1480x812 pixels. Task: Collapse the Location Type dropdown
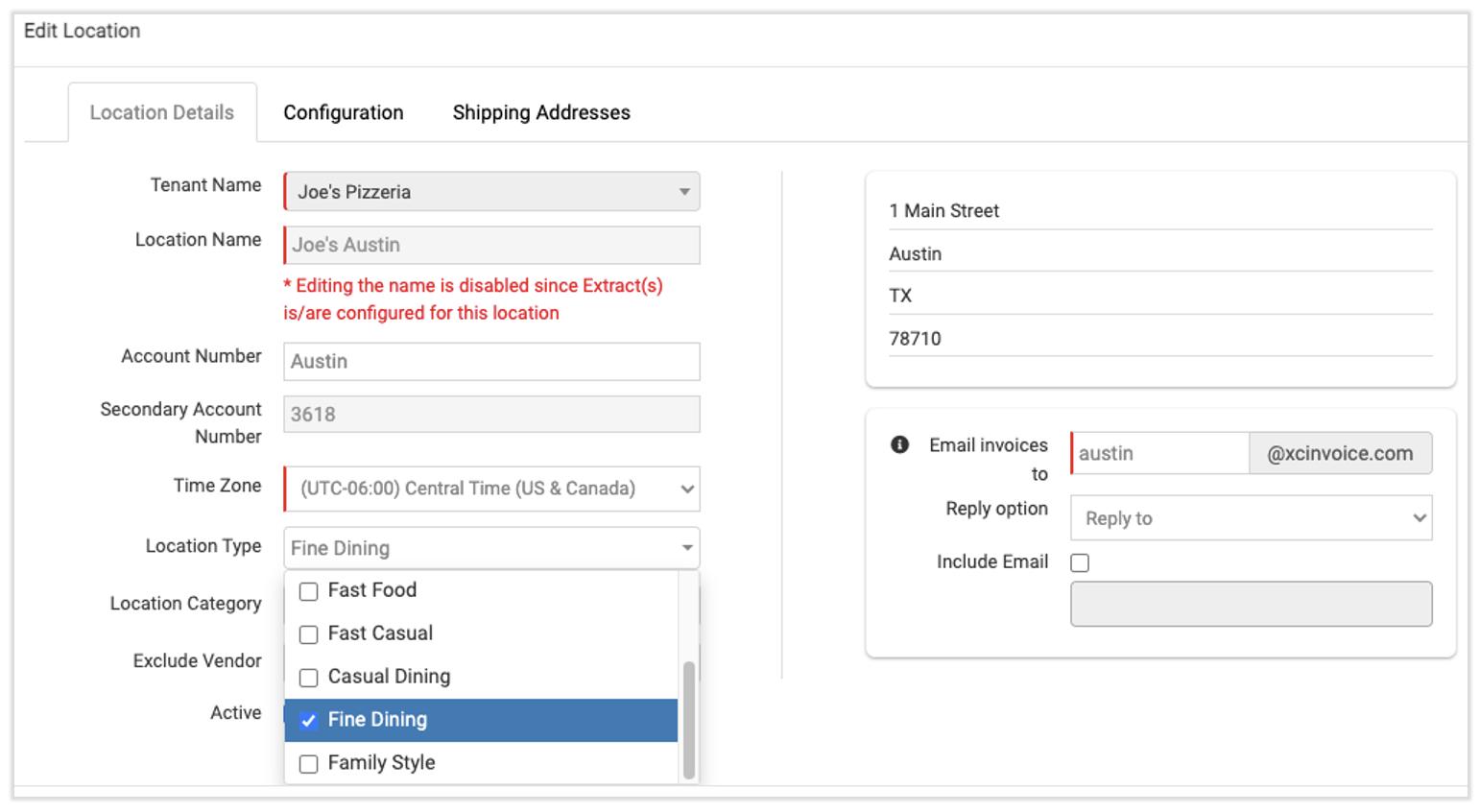tap(491, 548)
